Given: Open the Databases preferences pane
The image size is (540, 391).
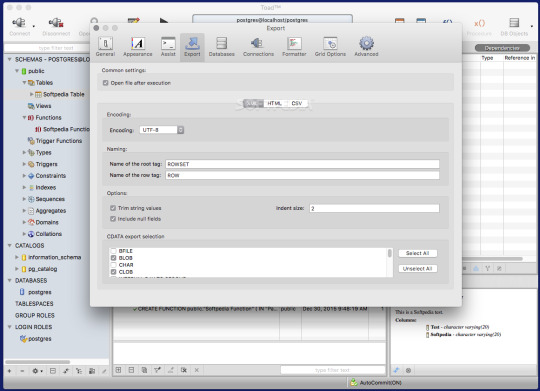Looking at the screenshot, I should (x=221, y=47).
